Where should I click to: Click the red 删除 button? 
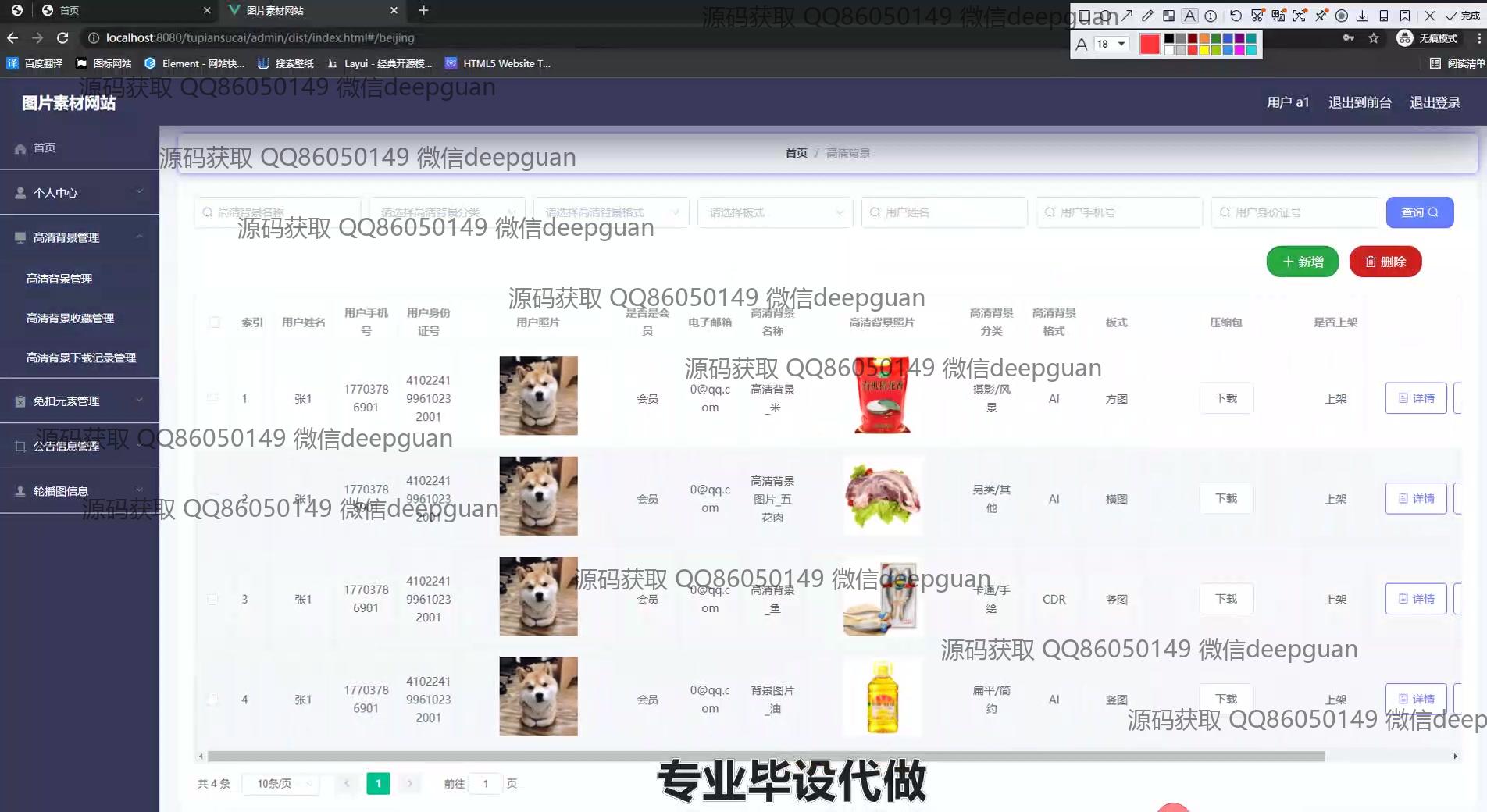pyautogui.click(x=1385, y=262)
